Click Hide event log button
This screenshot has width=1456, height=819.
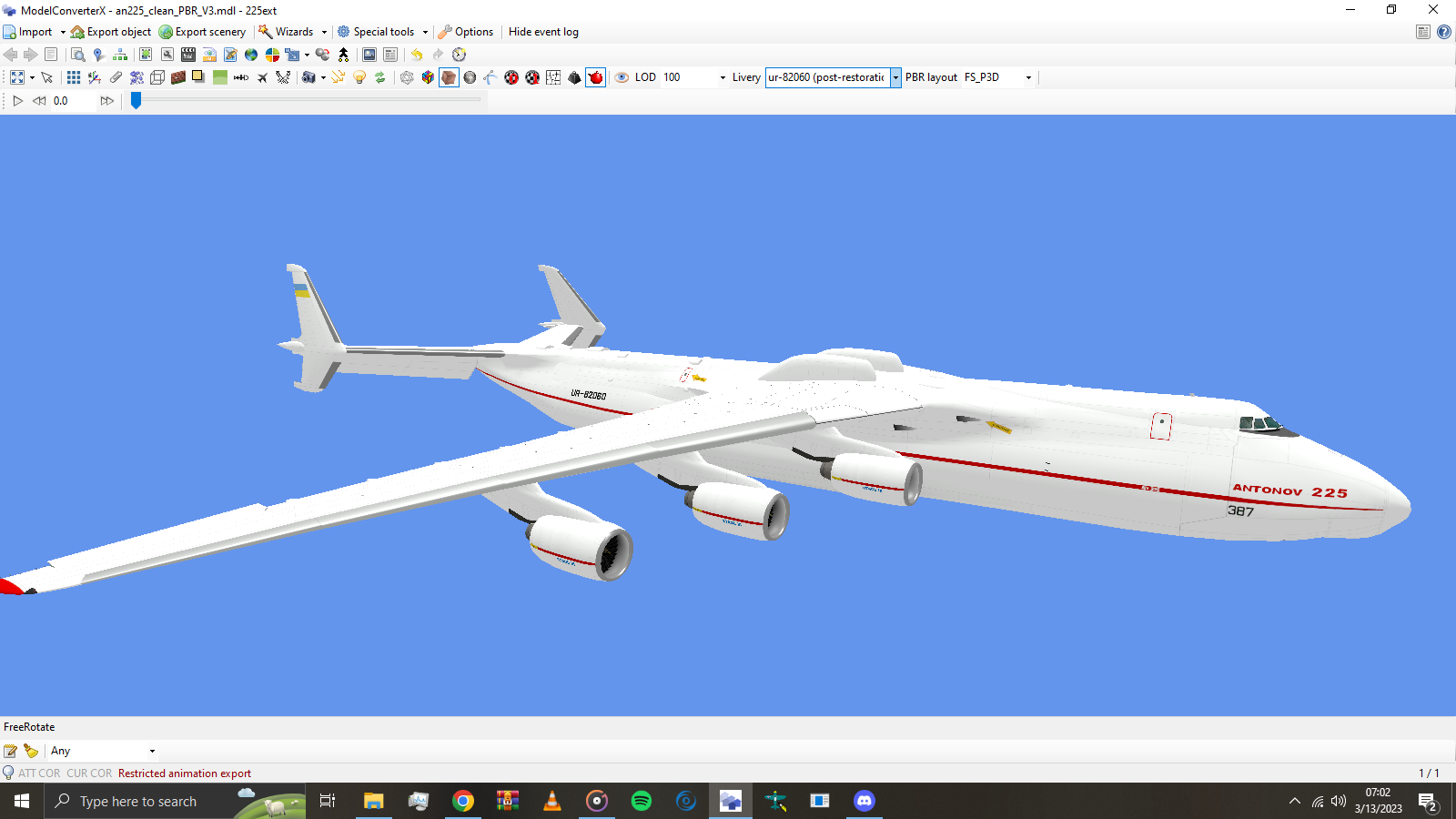(543, 32)
